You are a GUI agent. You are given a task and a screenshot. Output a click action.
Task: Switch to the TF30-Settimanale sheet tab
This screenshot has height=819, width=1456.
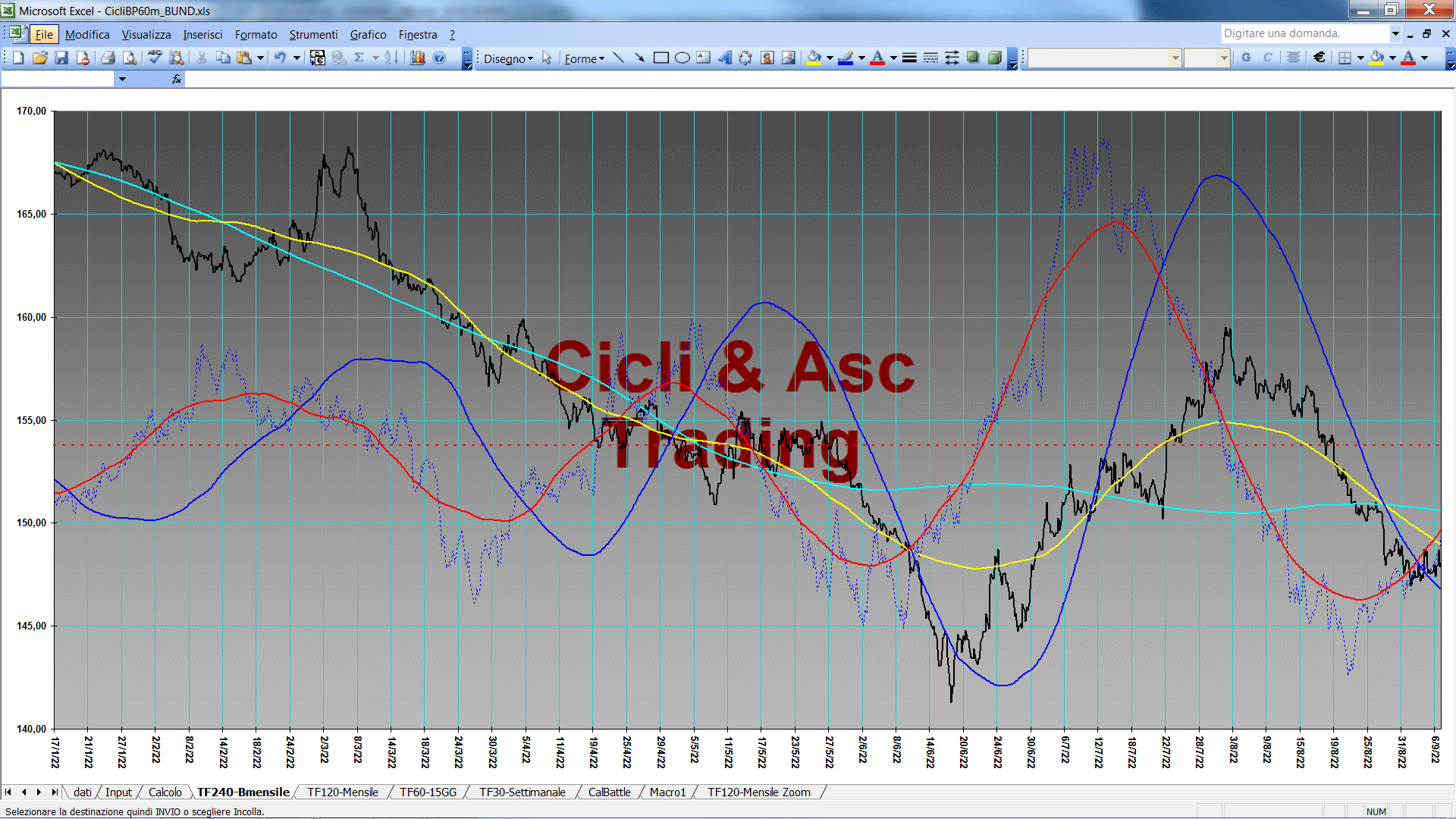[x=522, y=792]
